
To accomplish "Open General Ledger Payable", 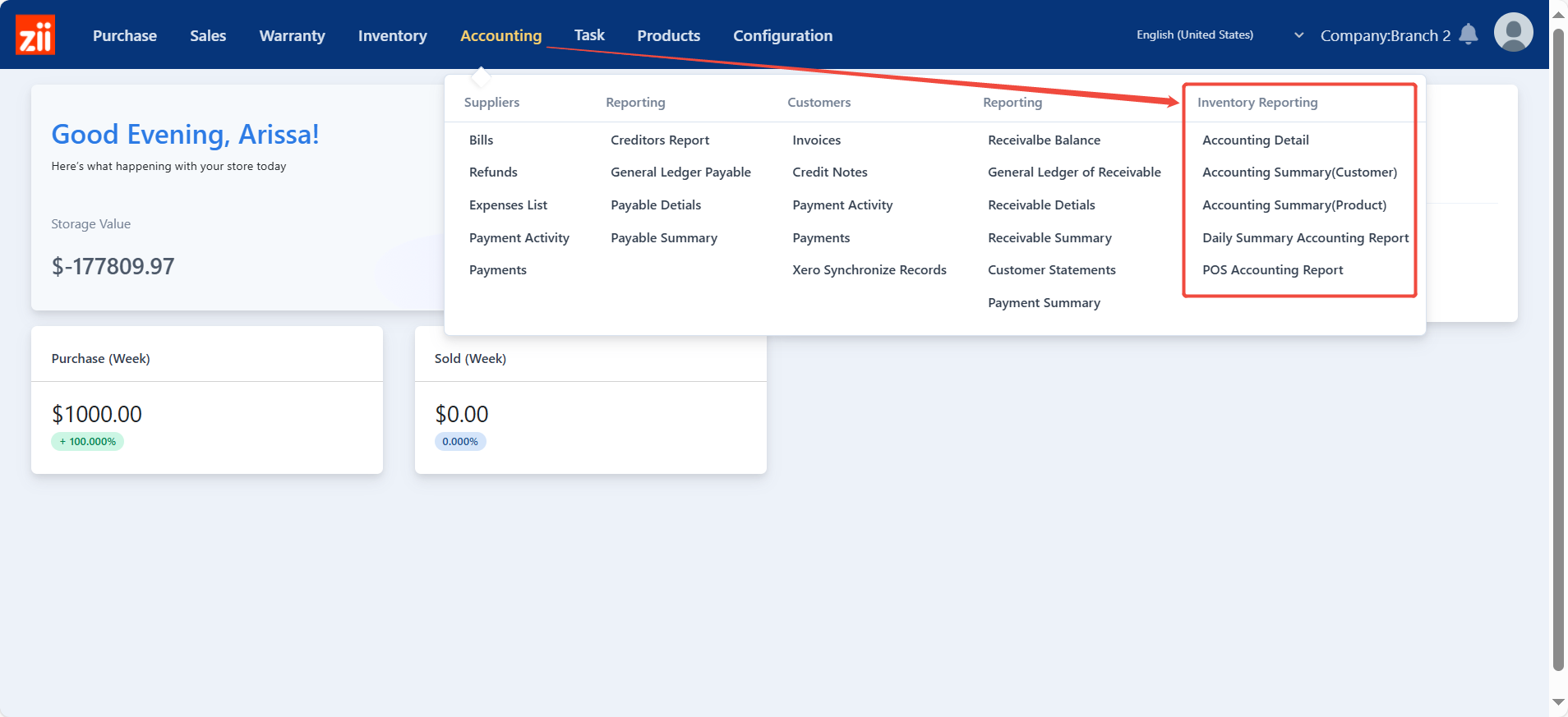I will pos(681,172).
